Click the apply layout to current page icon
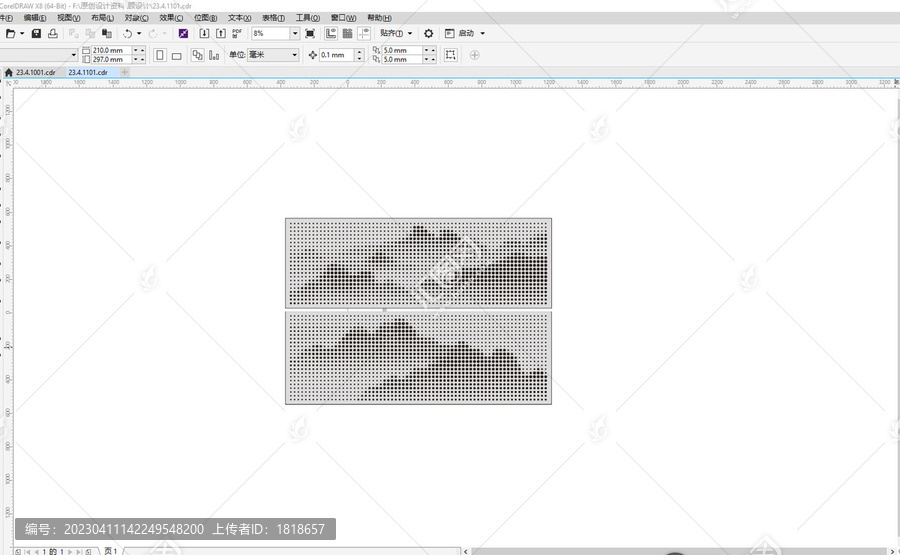Image resolution: width=900 pixels, height=555 pixels. coord(214,55)
